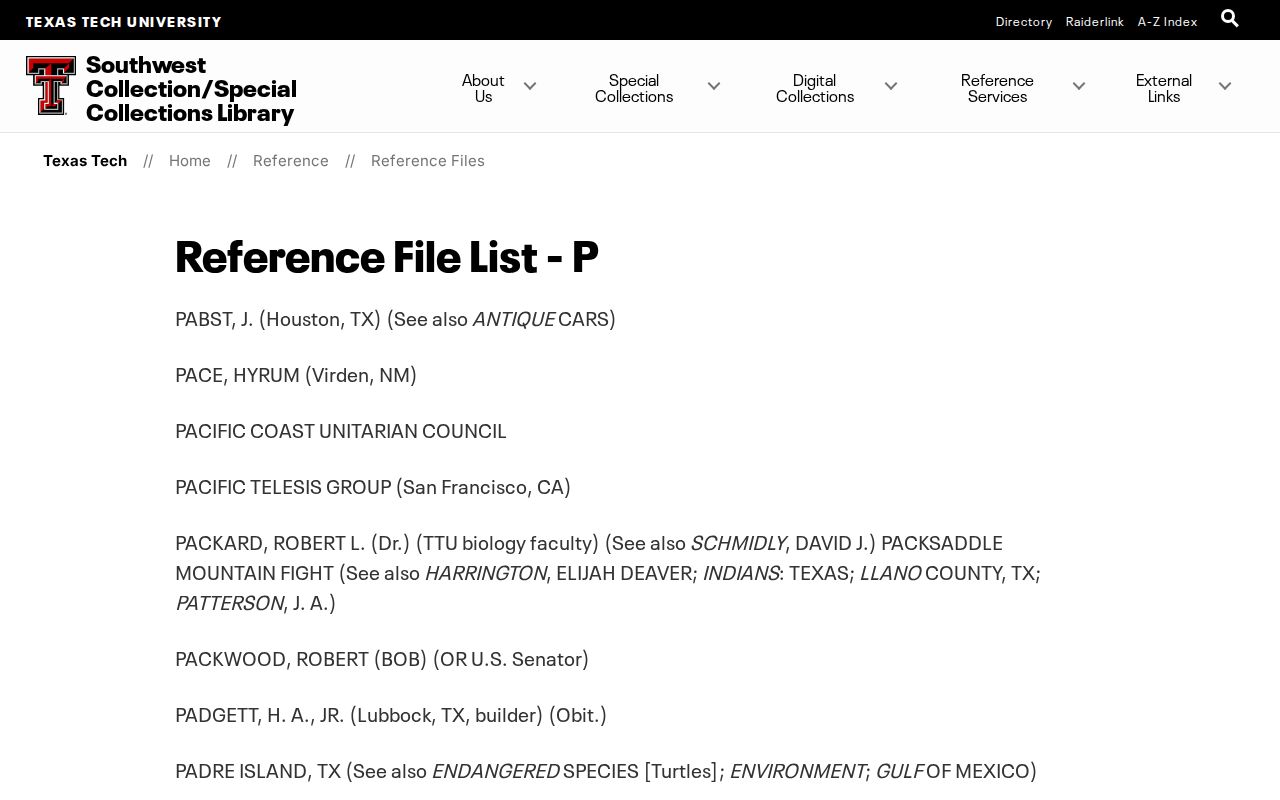Open the Reference Services menu item

[x=997, y=88]
